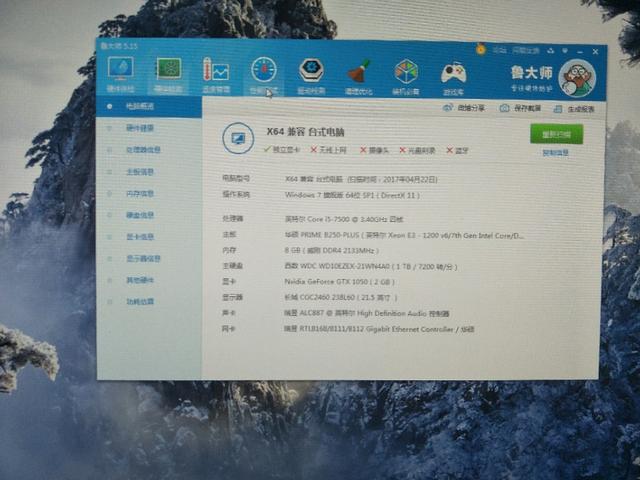
Task: Click the Nvidia GeForce GTX 1050 value
Action: (x=339, y=282)
